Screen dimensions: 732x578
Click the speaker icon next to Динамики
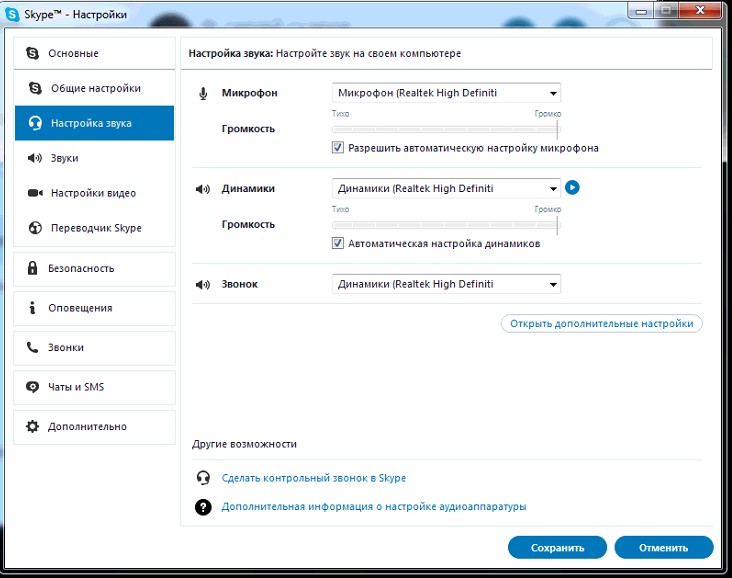pyautogui.click(x=203, y=189)
